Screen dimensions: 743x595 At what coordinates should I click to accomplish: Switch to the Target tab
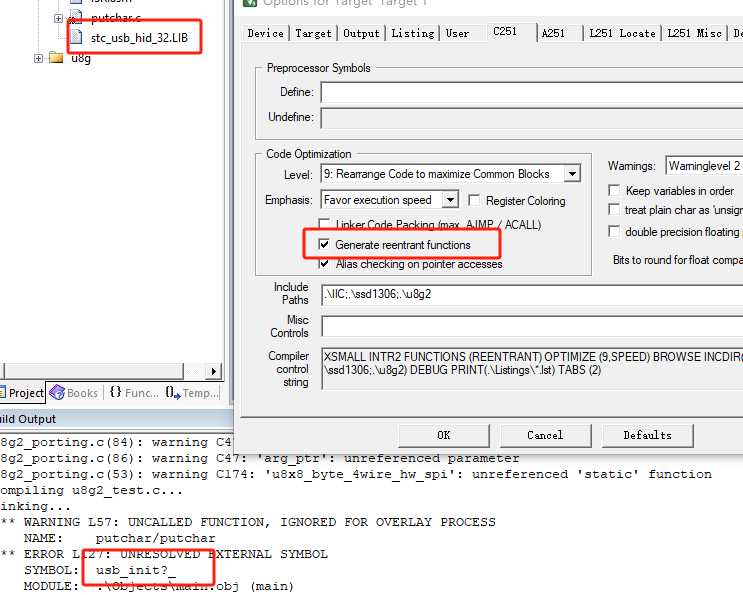pos(313,33)
